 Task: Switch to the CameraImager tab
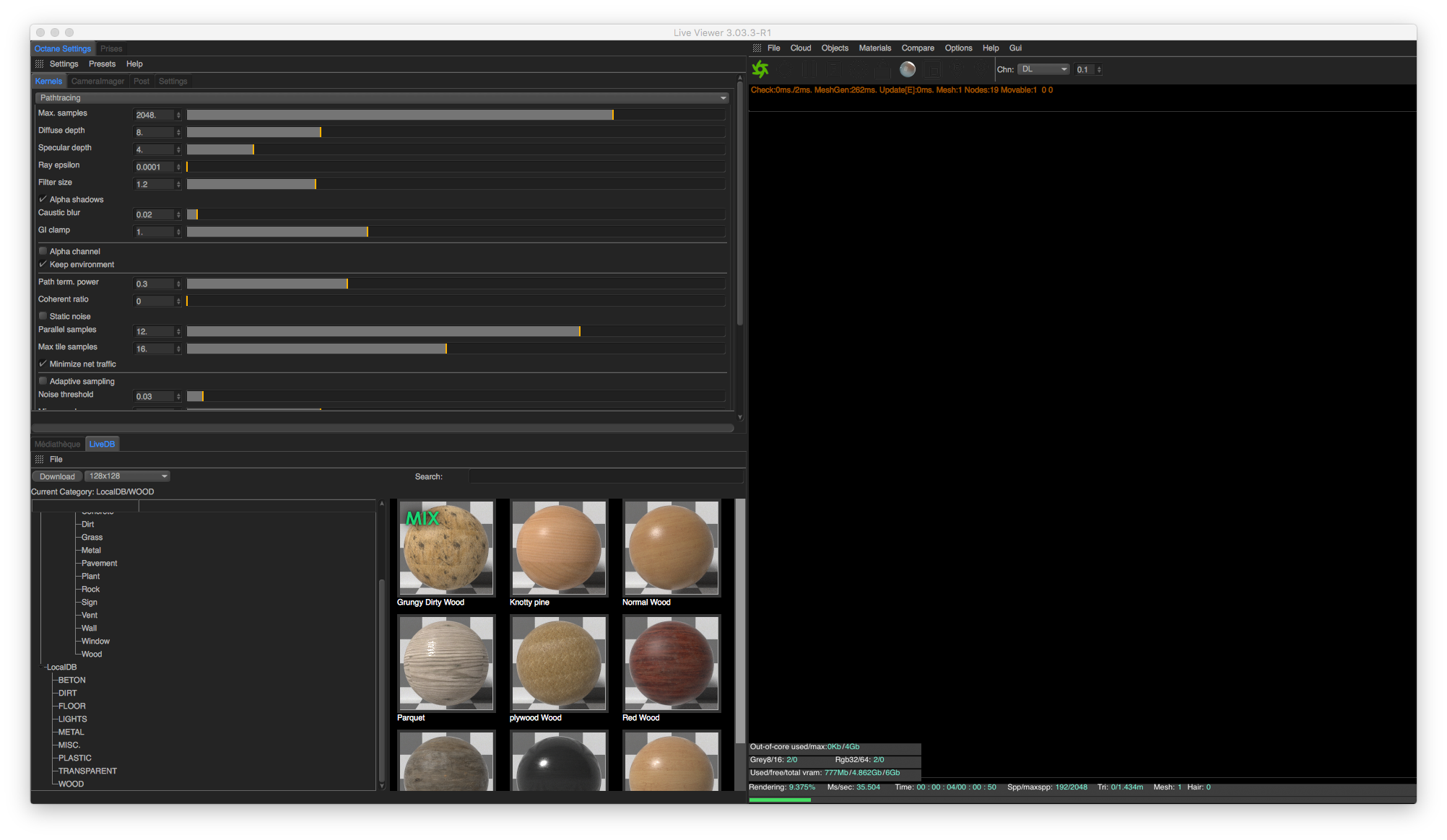(x=97, y=82)
